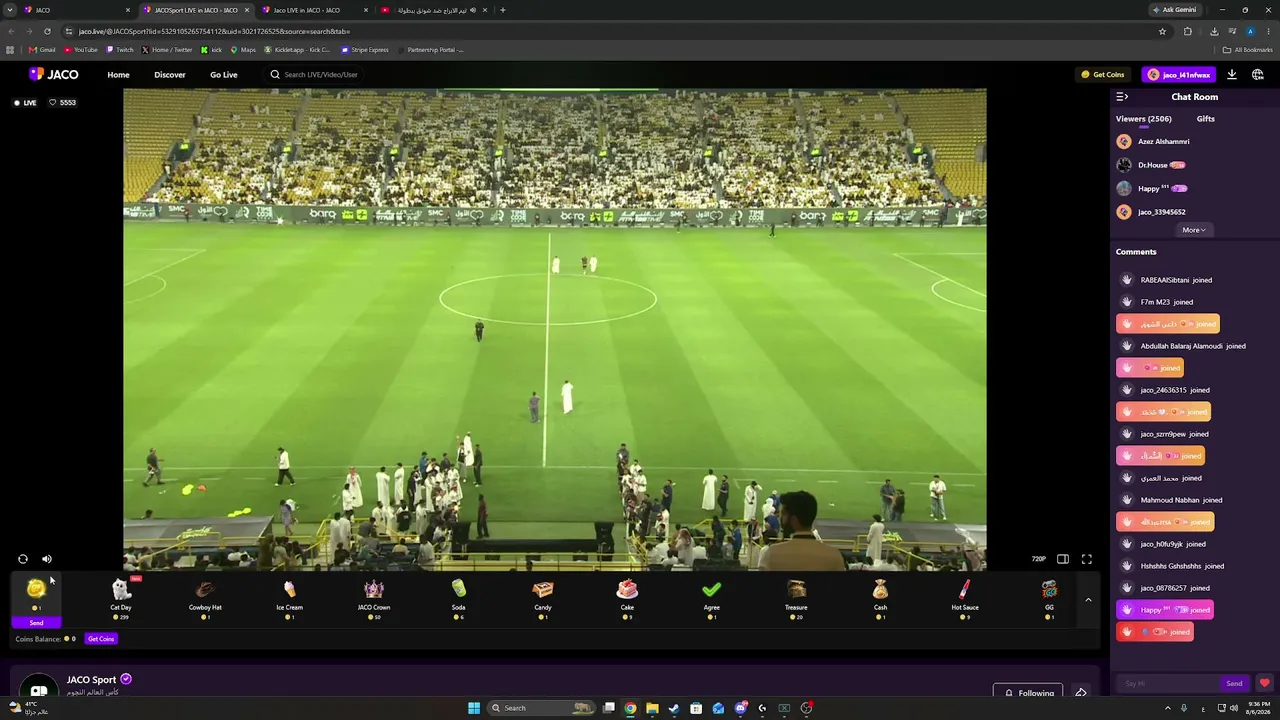Open the language globe icon
The width and height of the screenshot is (1280, 720).
tap(1258, 75)
